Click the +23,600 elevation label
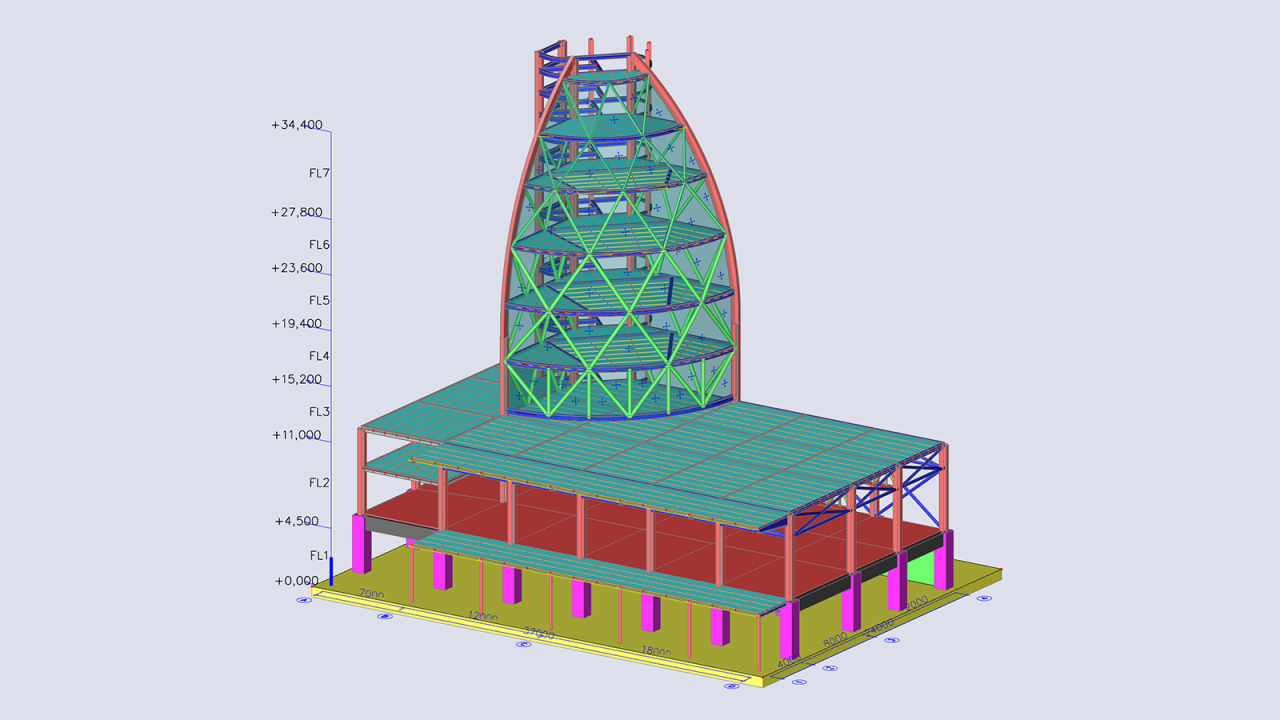Viewport: 1280px width, 720px height. tap(296, 268)
